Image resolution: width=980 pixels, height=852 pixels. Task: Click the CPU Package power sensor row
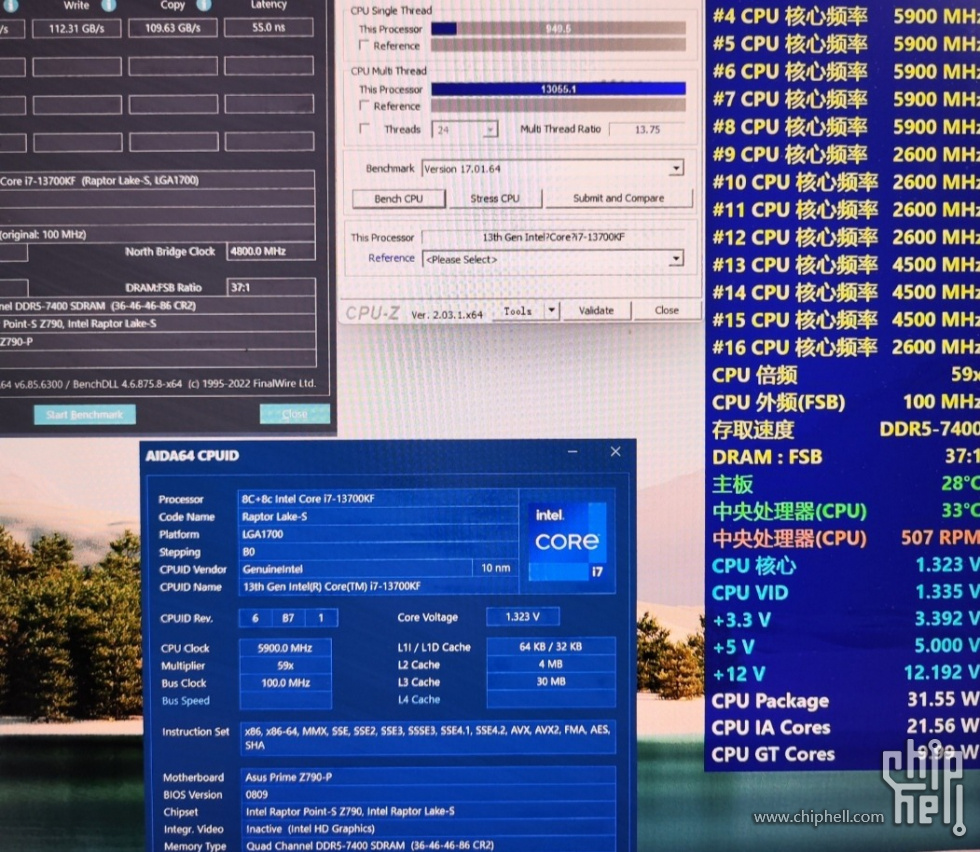point(846,700)
